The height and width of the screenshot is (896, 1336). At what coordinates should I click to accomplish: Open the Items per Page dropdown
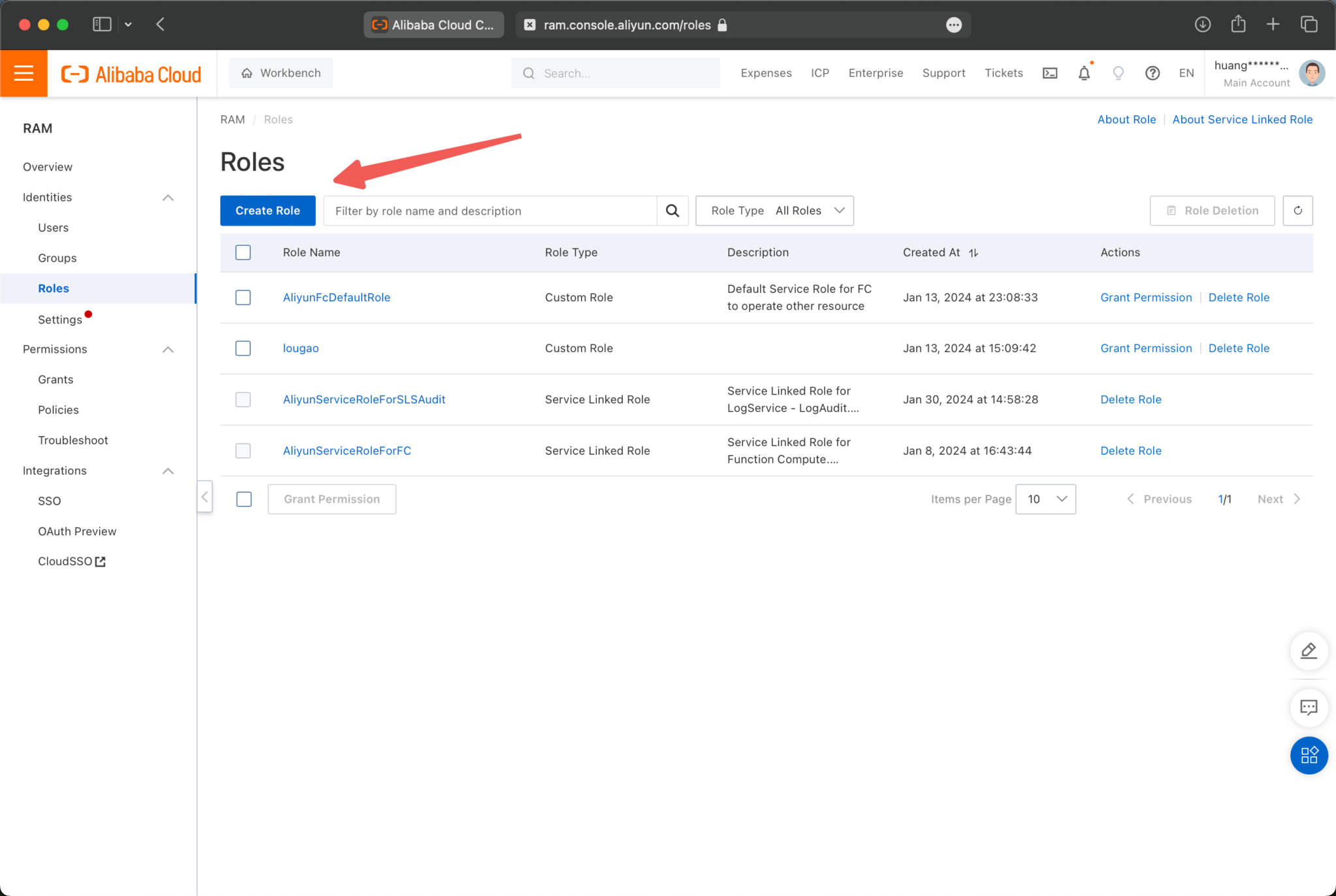(x=1046, y=499)
